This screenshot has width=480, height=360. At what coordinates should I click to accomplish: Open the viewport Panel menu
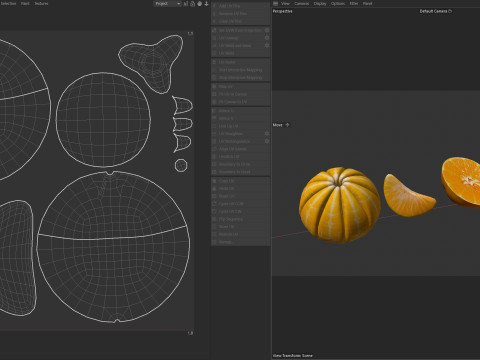click(367, 4)
